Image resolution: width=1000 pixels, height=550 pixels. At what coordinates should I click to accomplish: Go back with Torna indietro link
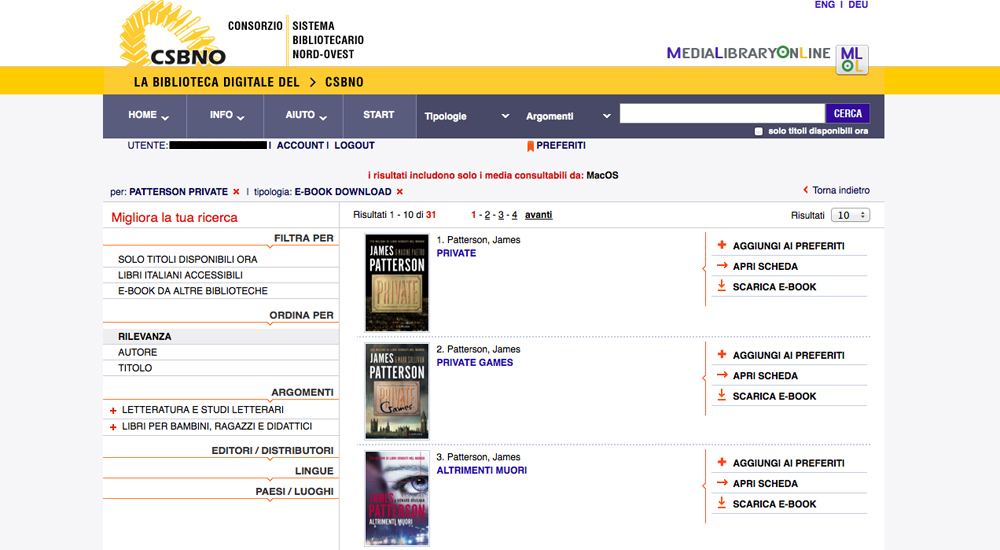pos(835,190)
